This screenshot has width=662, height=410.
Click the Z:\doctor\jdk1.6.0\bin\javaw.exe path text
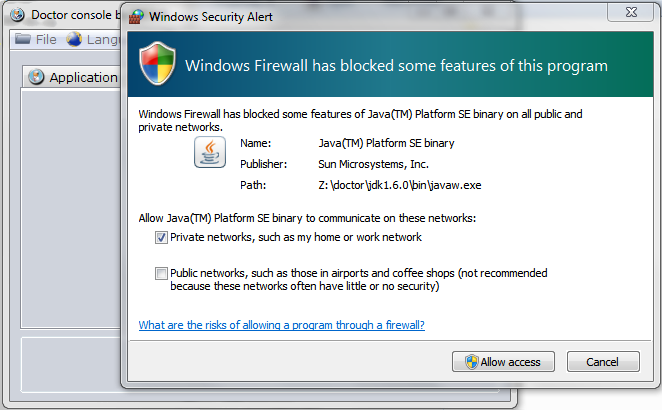tap(400, 185)
